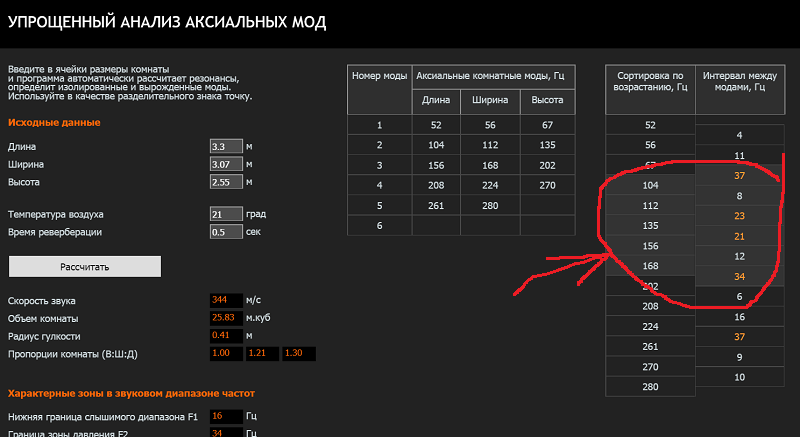Click the Высота column header in table

(547, 101)
